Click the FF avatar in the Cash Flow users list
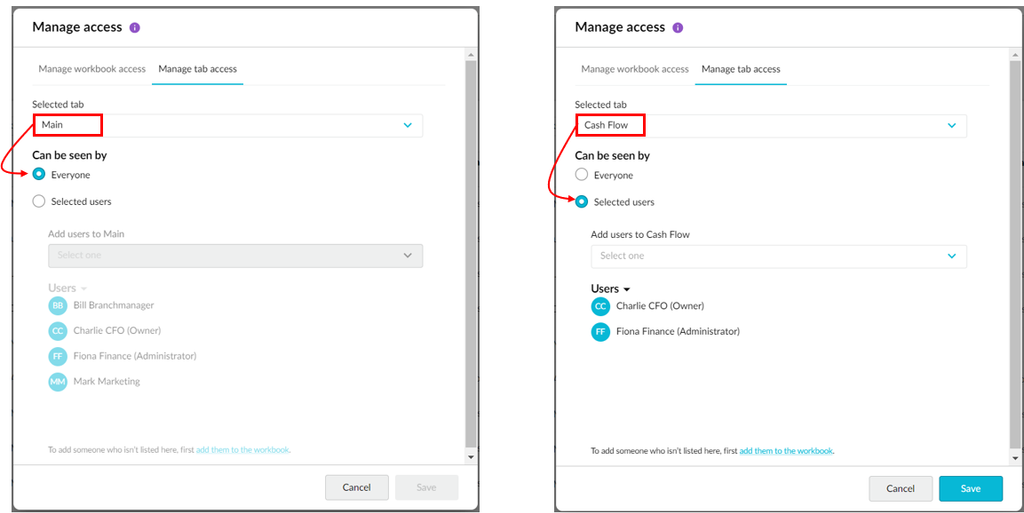Screen dimensions: 1024x513 [x=600, y=332]
